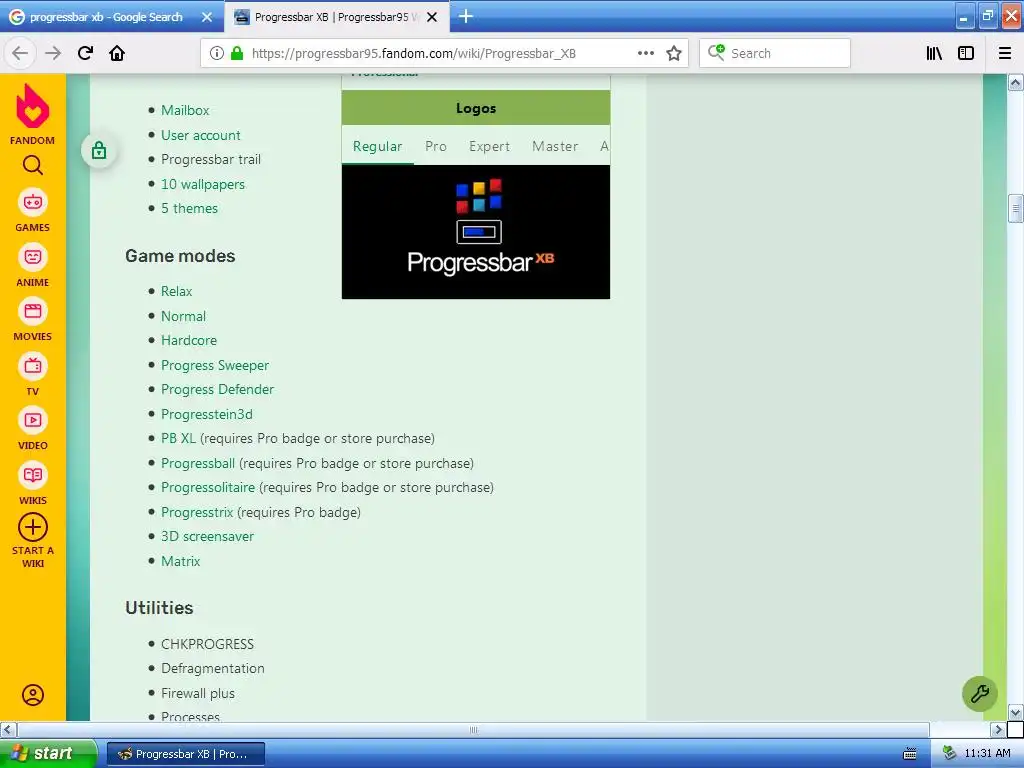The image size is (1024, 768).
Task: Click the Progressbar XB logo image
Action: (x=475, y=232)
